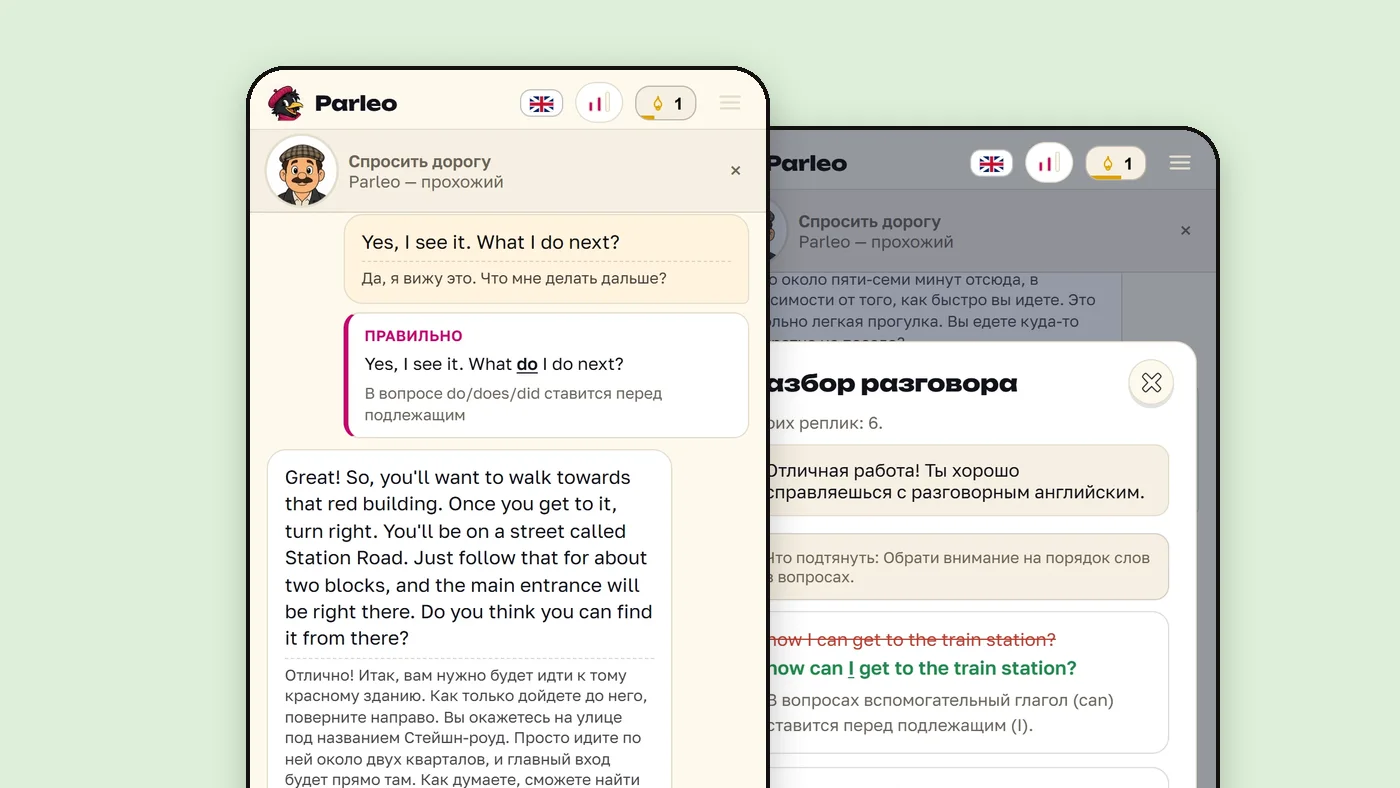1400x788 pixels.
Task: Select the Спросить дорогу title on the front phone
Action: point(419,161)
